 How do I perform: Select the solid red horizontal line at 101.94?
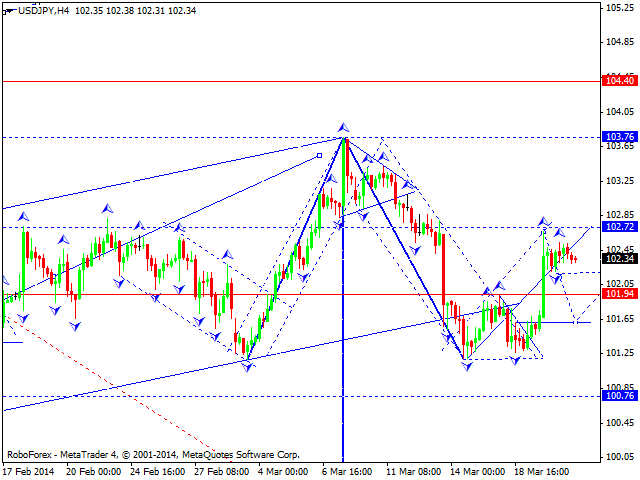[300, 294]
